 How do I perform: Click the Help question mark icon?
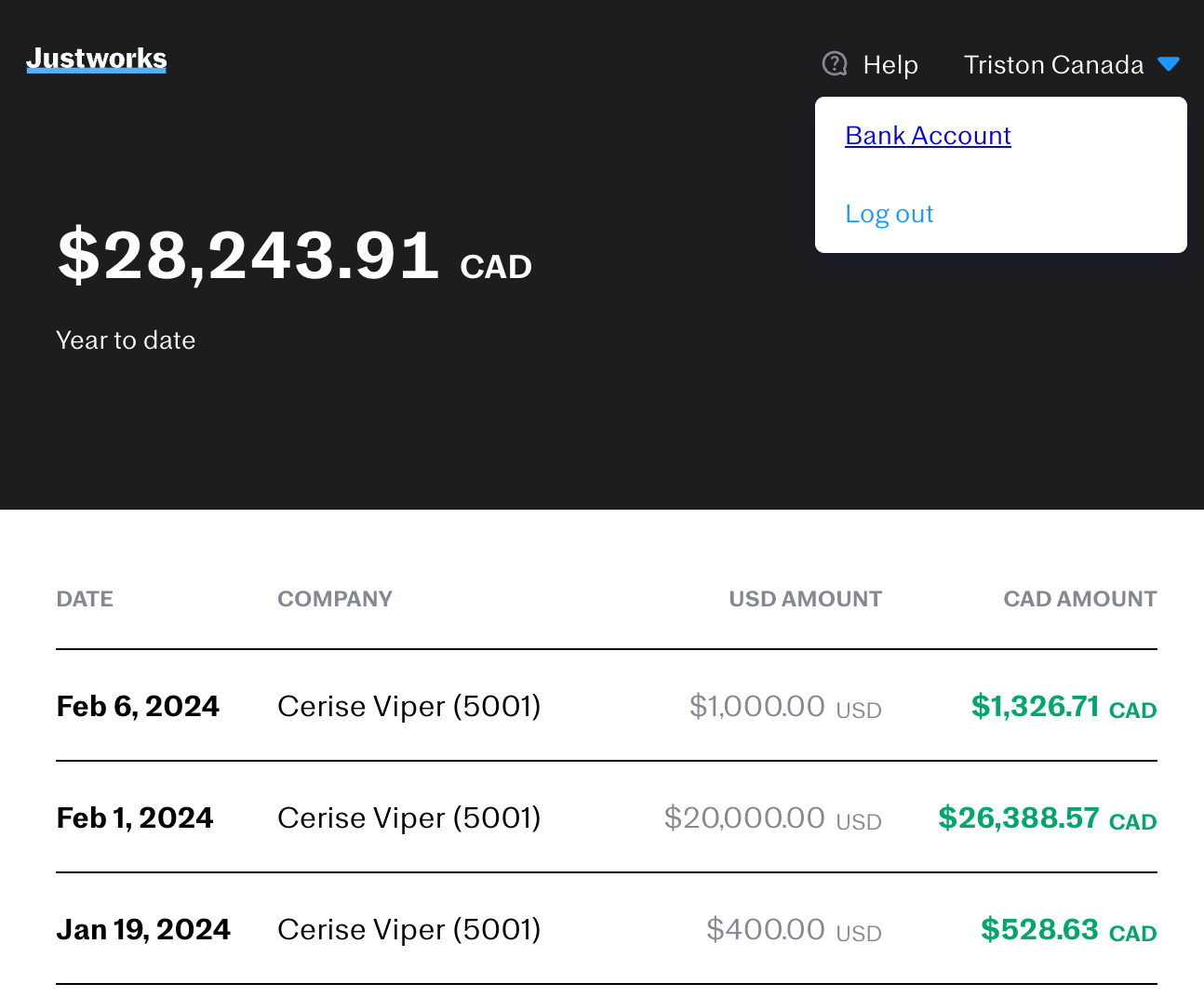(835, 64)
